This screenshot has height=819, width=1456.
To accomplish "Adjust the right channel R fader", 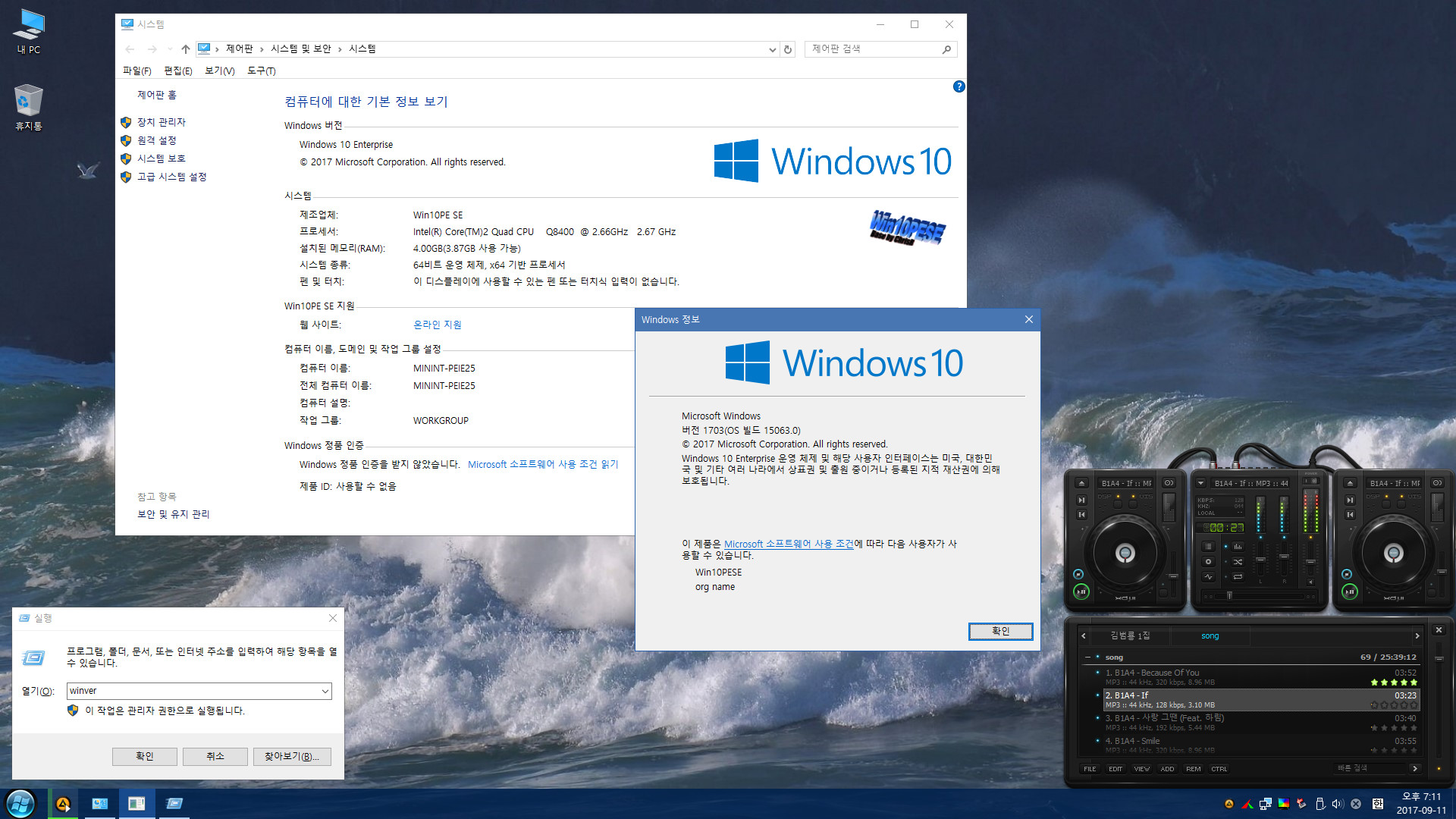I will click(1284, 557).
